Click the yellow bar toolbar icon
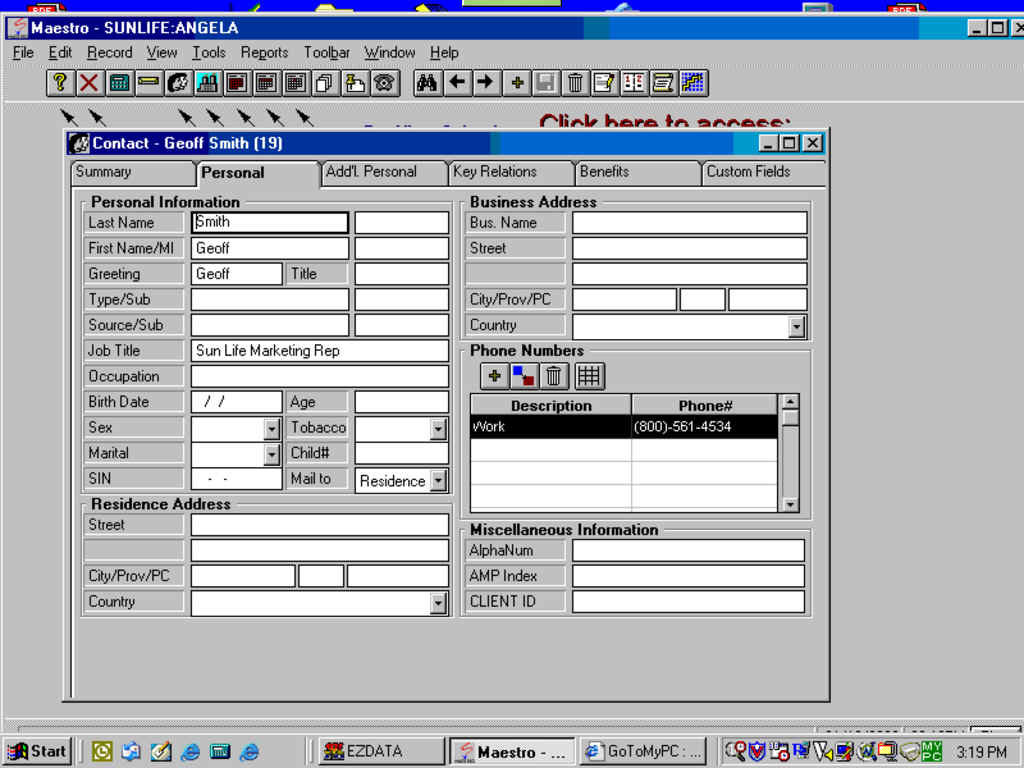Image resolution: width=1024 pixels, height=768 pixels. coord(148,83)
